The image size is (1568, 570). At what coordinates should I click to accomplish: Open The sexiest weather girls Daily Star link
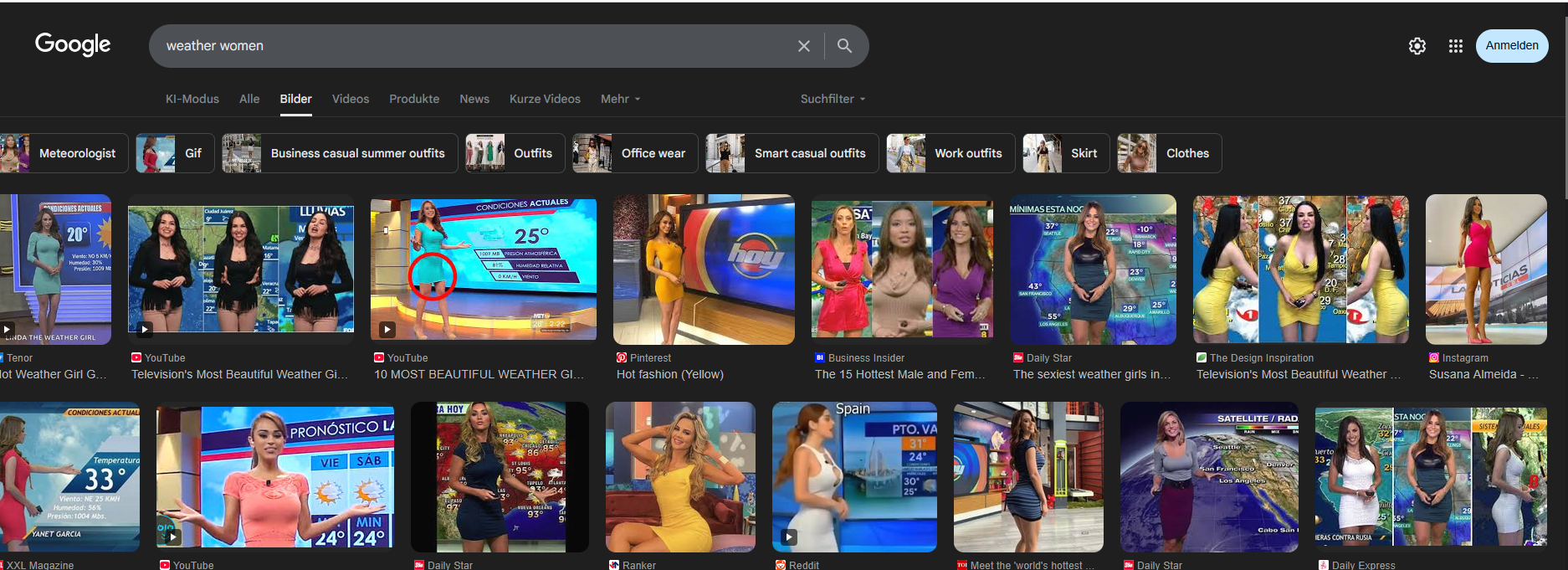pyautogui.click(x=1091, y=374)
